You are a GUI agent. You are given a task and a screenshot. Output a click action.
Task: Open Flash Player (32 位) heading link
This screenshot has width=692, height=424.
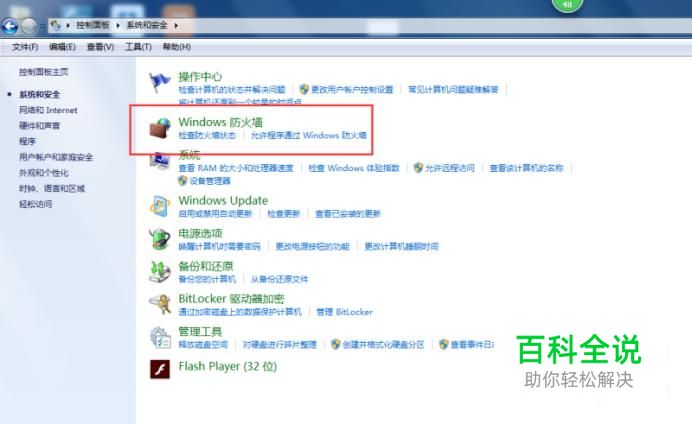[227, 367]
